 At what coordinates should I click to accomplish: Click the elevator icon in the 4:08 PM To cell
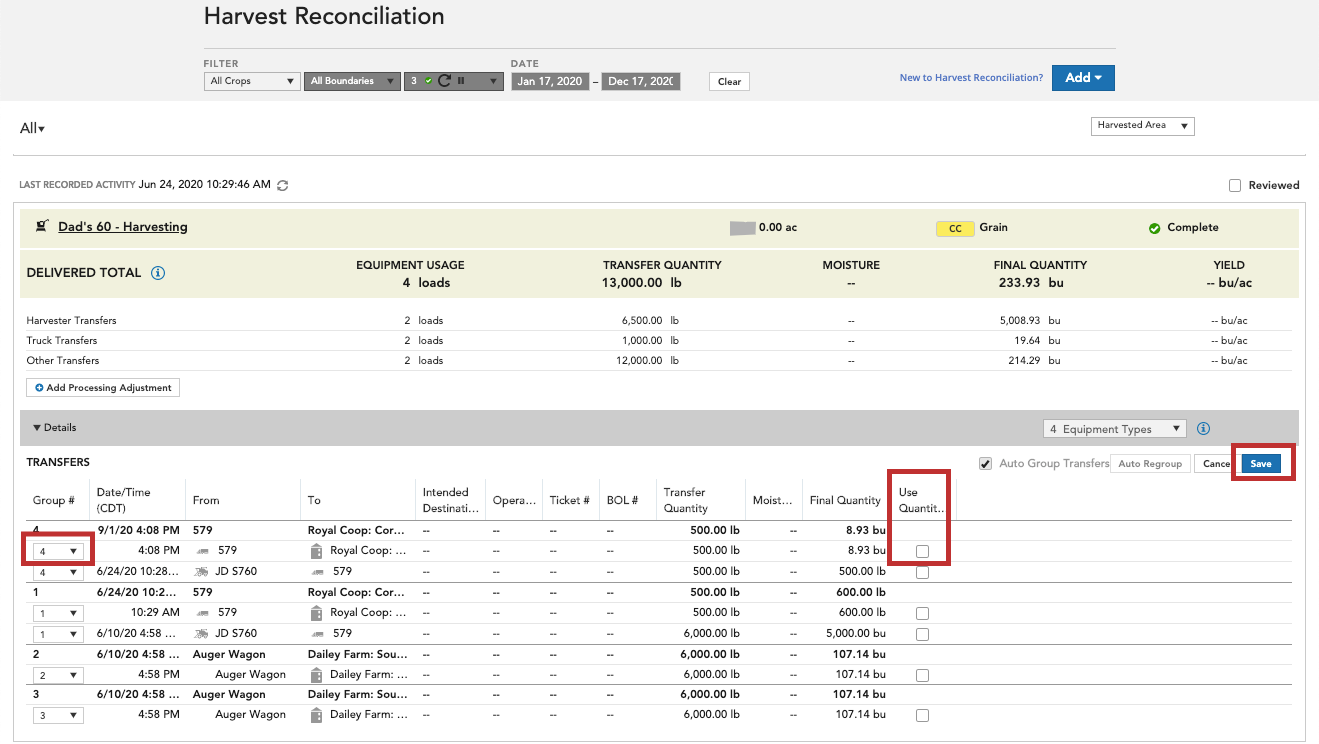317,551
